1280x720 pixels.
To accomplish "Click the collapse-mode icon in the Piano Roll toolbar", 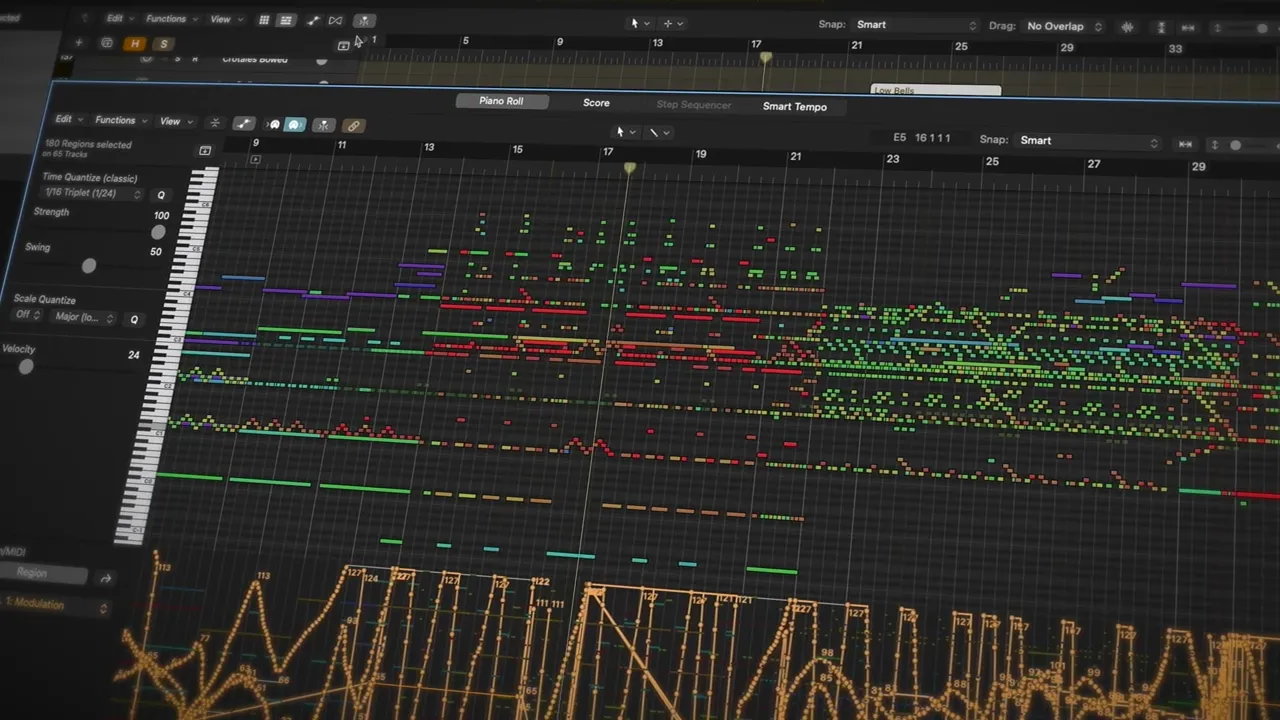I will [x=215, y=123].
